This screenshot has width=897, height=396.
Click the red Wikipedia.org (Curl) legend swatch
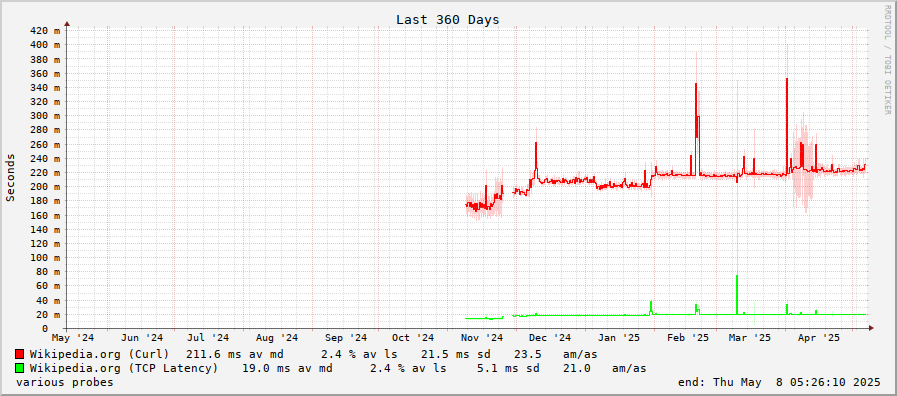click(x=19, y=354)
